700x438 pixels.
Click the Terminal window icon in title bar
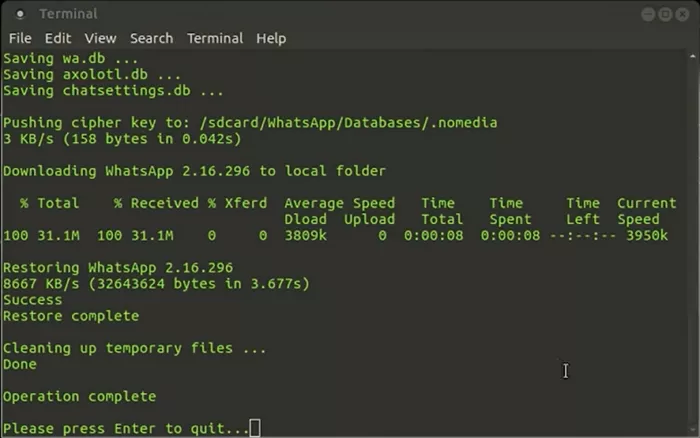[20, 14]
